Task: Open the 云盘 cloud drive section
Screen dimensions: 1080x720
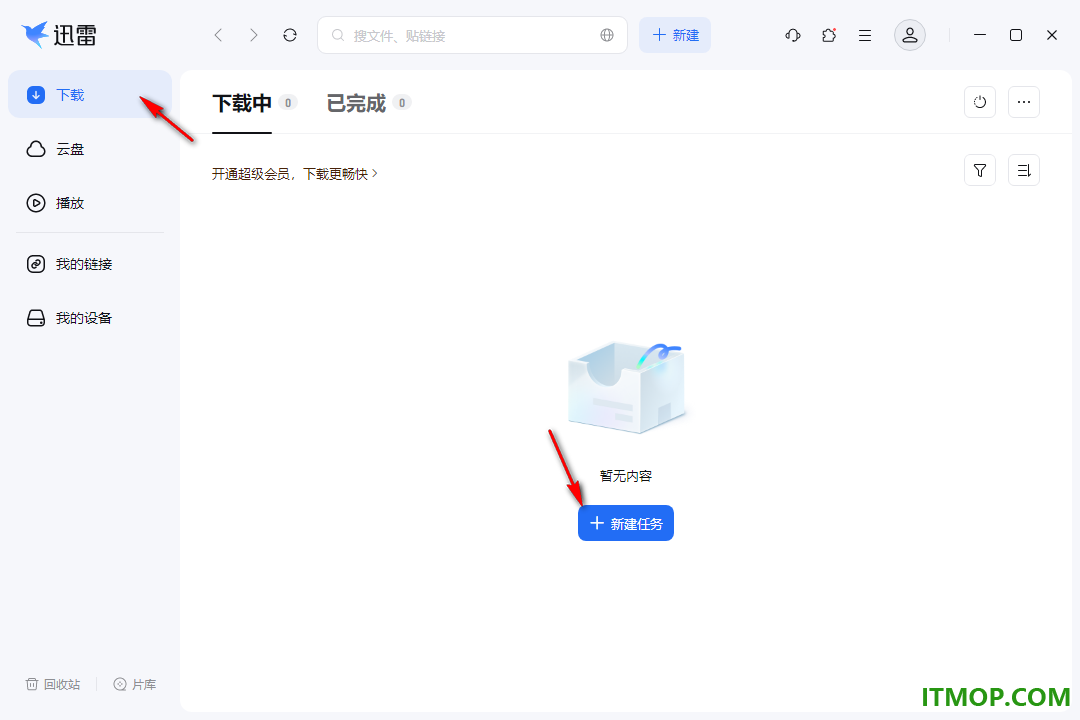Action: pyautogui.click(x=90, y=149)
